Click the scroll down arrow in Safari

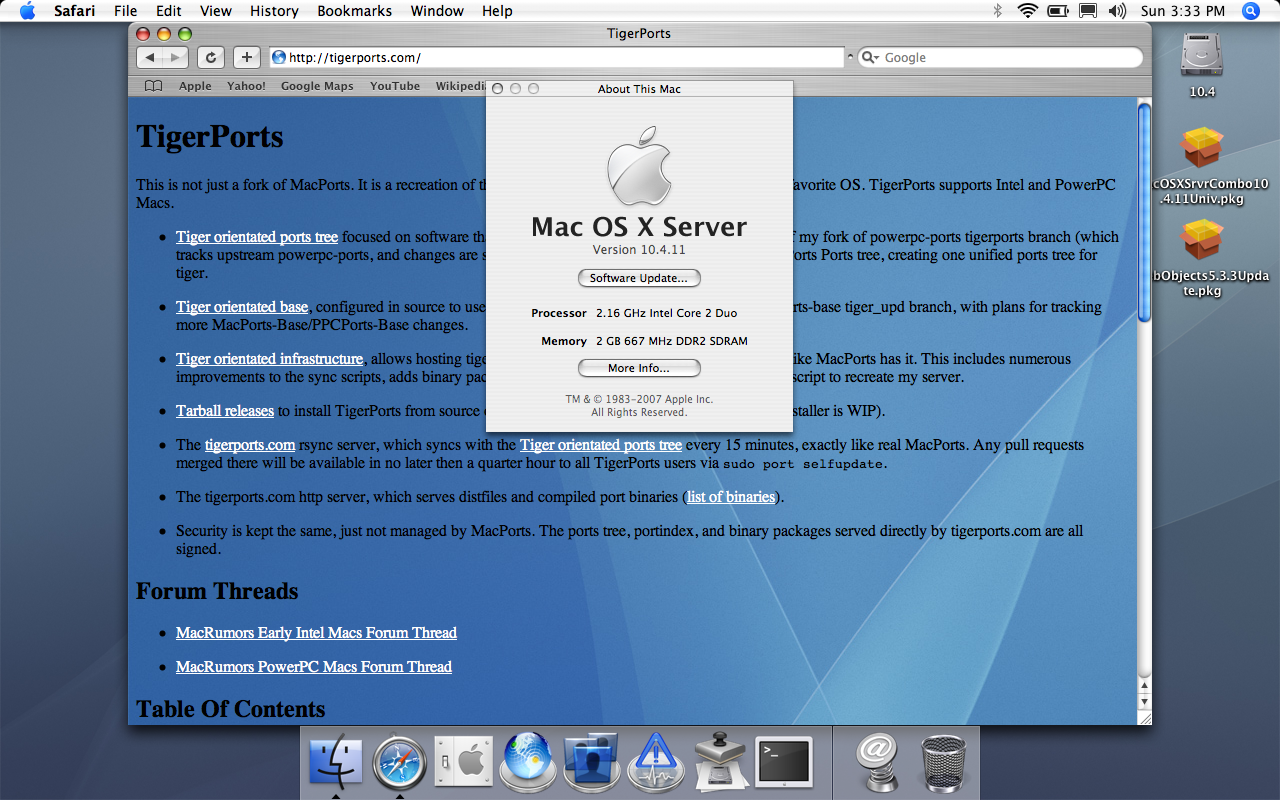point(1145,701)
